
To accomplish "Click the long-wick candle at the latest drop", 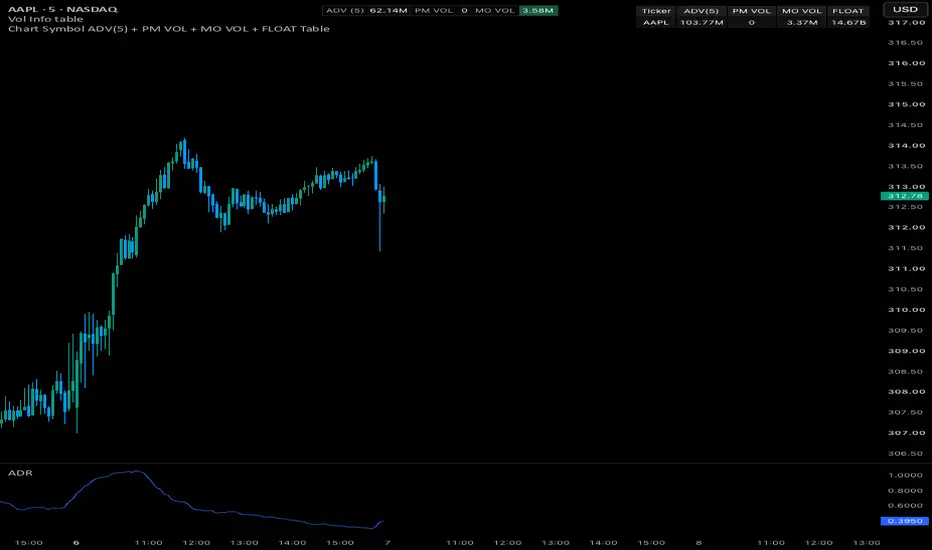I will (x=380, y=217).
